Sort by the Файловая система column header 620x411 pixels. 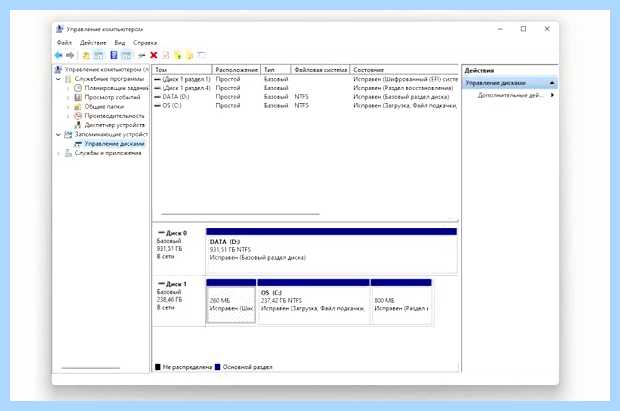320,70
